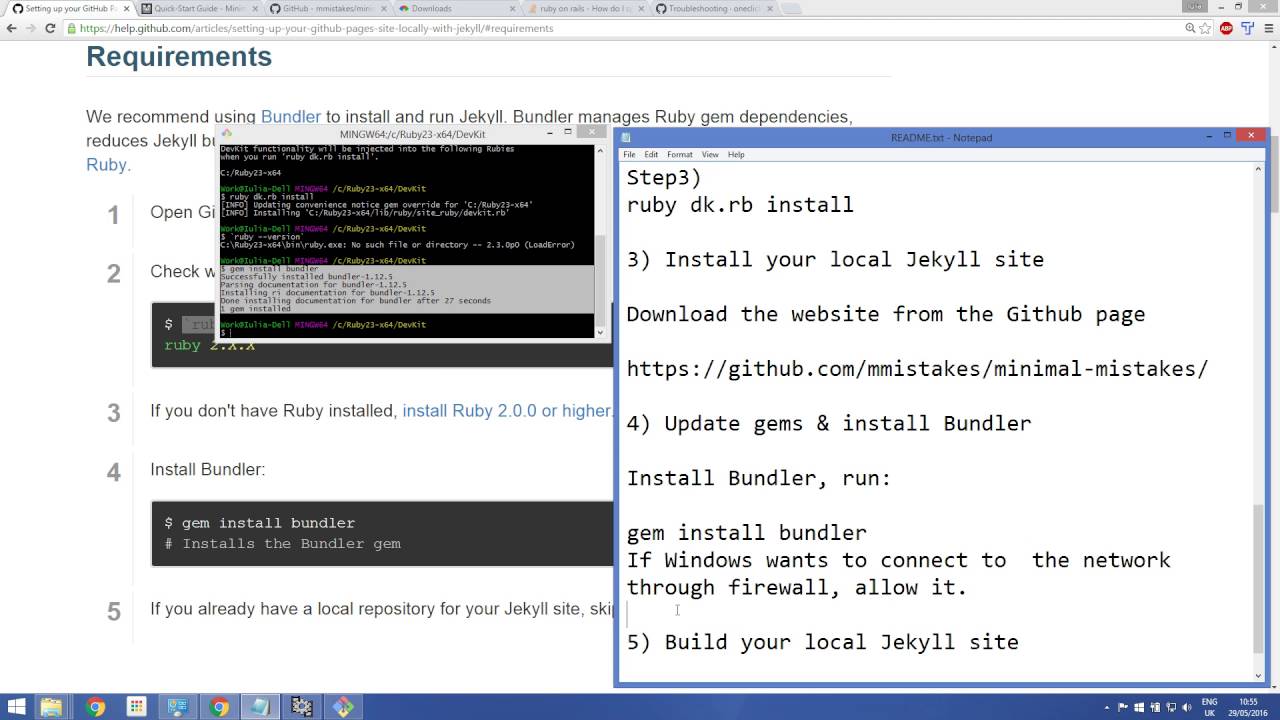
Task: Open the gears settings icon on taskbar
Action: [301, 707]
